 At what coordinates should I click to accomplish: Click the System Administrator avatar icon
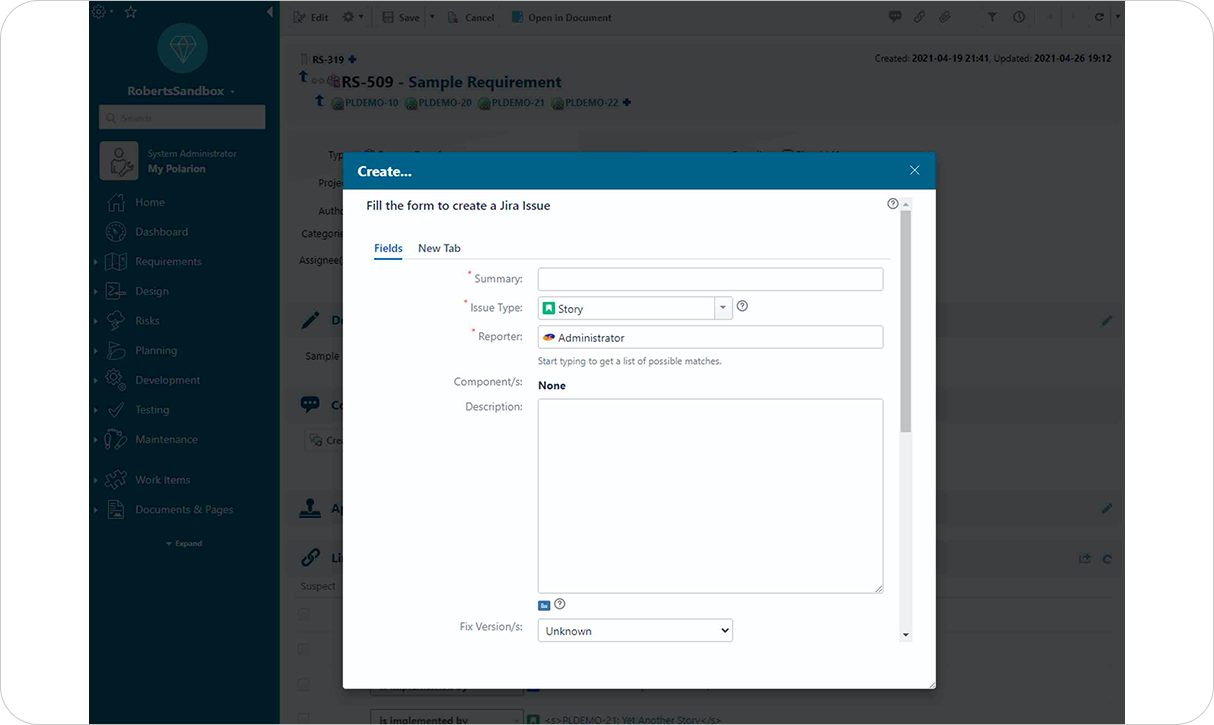tap(119, 161)
